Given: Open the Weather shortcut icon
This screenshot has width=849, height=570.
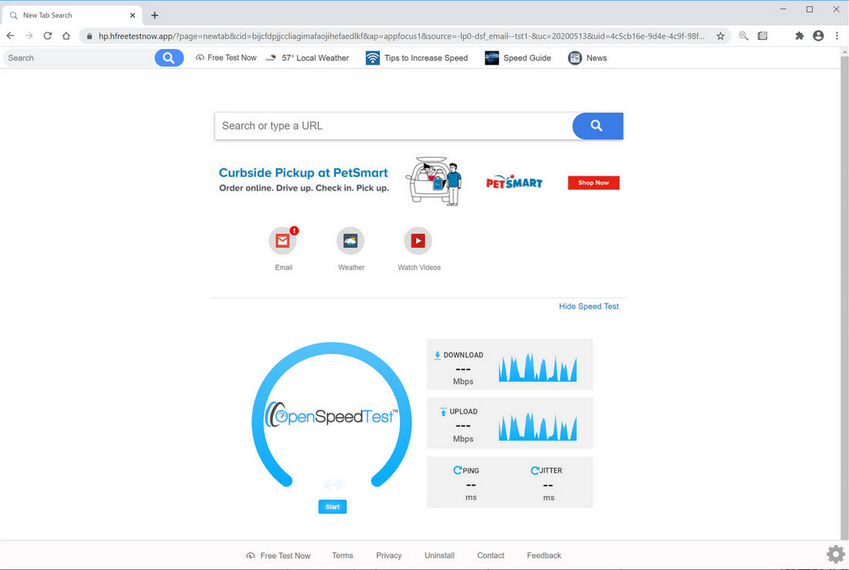Looking at the screenshot, I should click(x=350, y=241).
